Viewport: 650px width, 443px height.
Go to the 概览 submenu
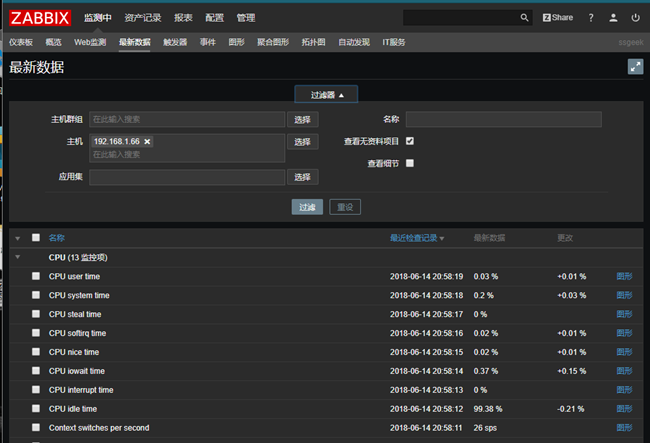[53, 42]
